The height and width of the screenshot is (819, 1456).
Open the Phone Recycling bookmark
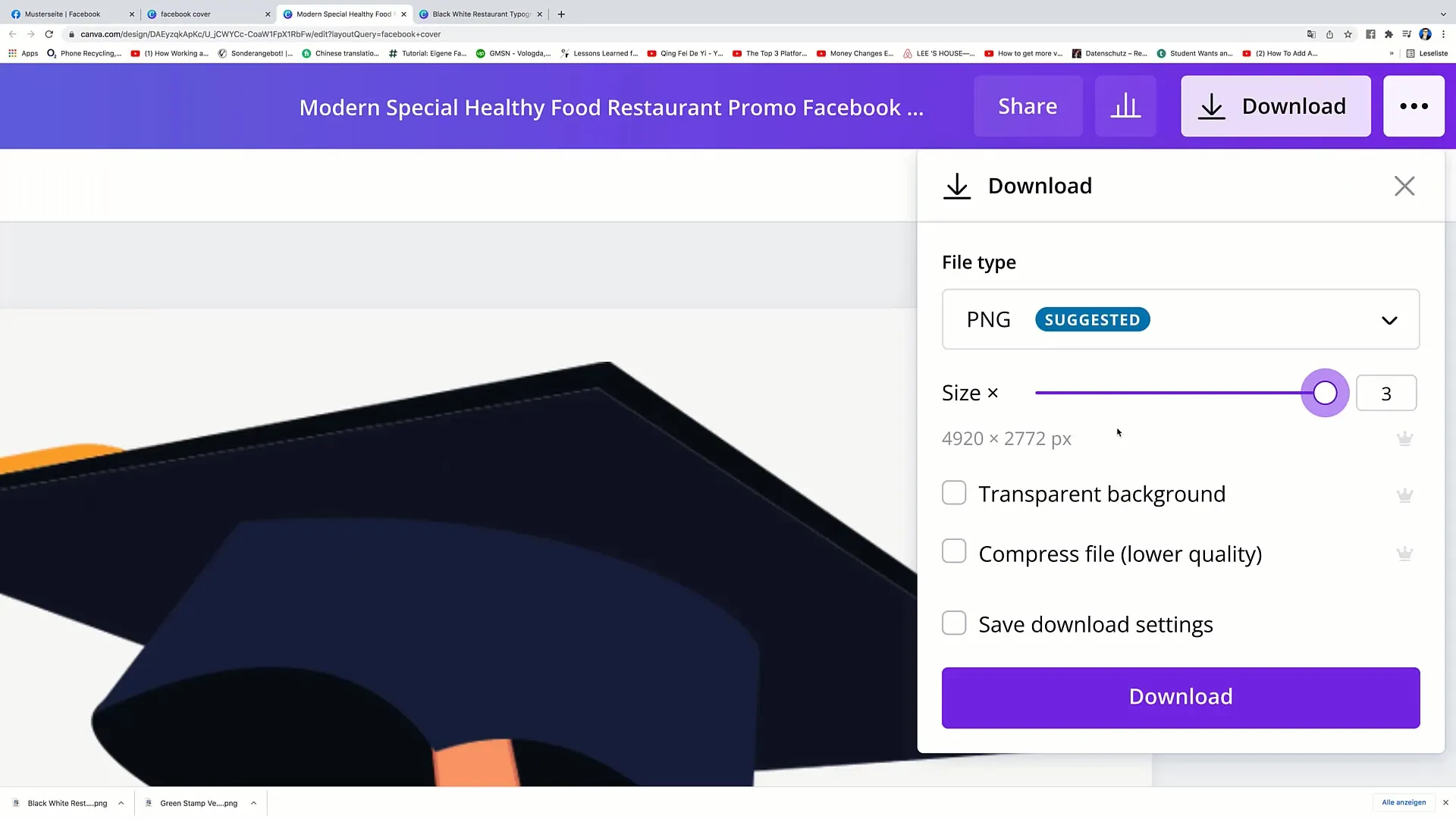pyautogui.click(x=83, y=53)
